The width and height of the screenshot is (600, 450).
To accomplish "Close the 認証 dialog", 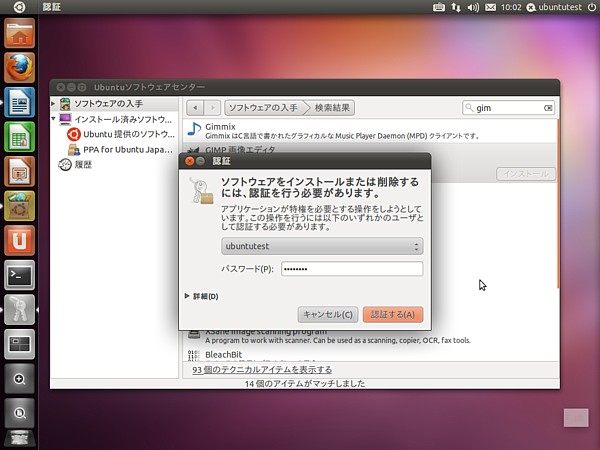I will [x=189, y=161].
